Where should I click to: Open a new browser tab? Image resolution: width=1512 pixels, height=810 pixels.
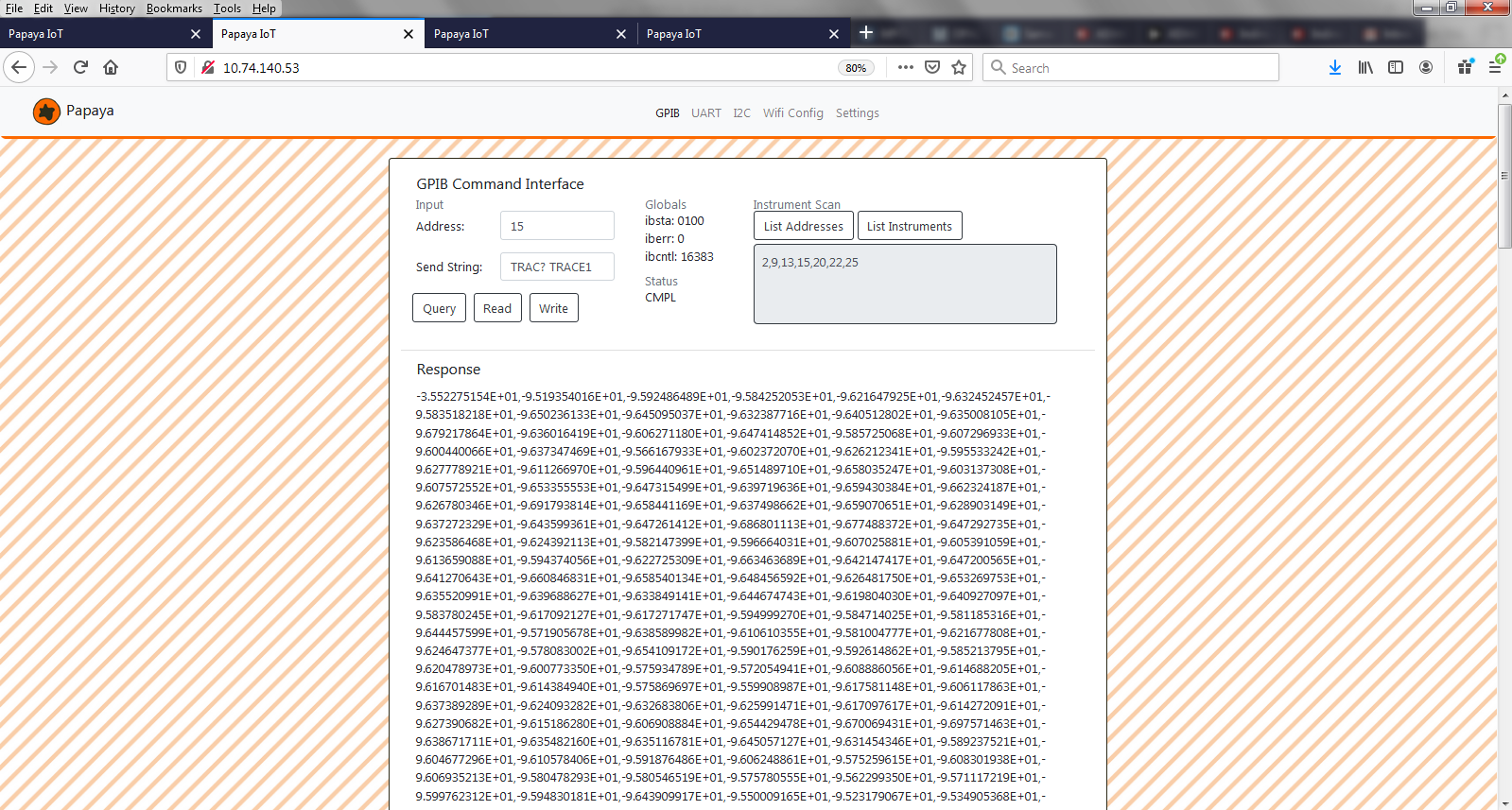pyautogui.click(x=865, y=33)
